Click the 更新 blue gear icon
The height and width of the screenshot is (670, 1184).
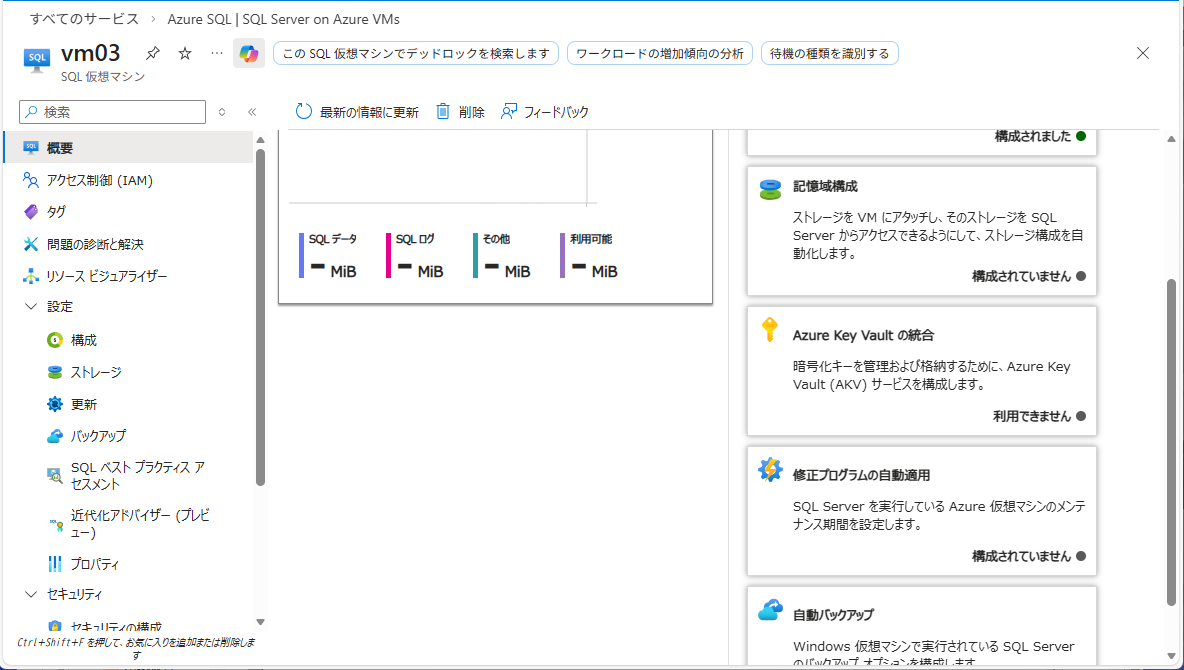pos(54,404)
